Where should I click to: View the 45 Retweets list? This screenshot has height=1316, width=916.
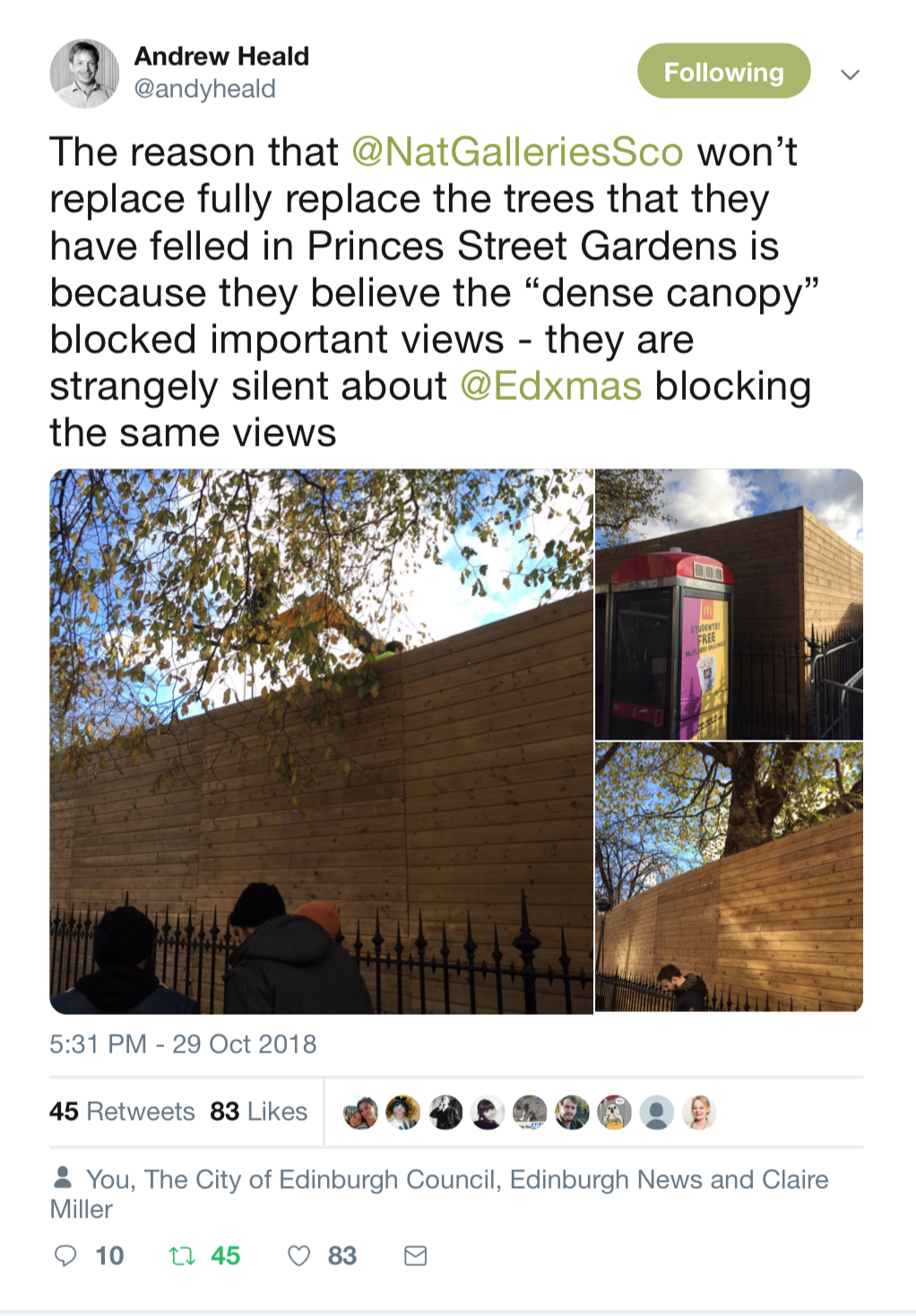122,1112
